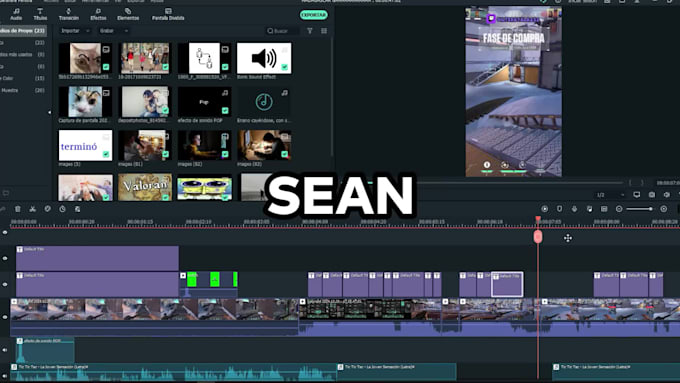This screenshot has height=383, width=680.
Task: Click the microphone voiceover icon
Action: tap(574, 209)
